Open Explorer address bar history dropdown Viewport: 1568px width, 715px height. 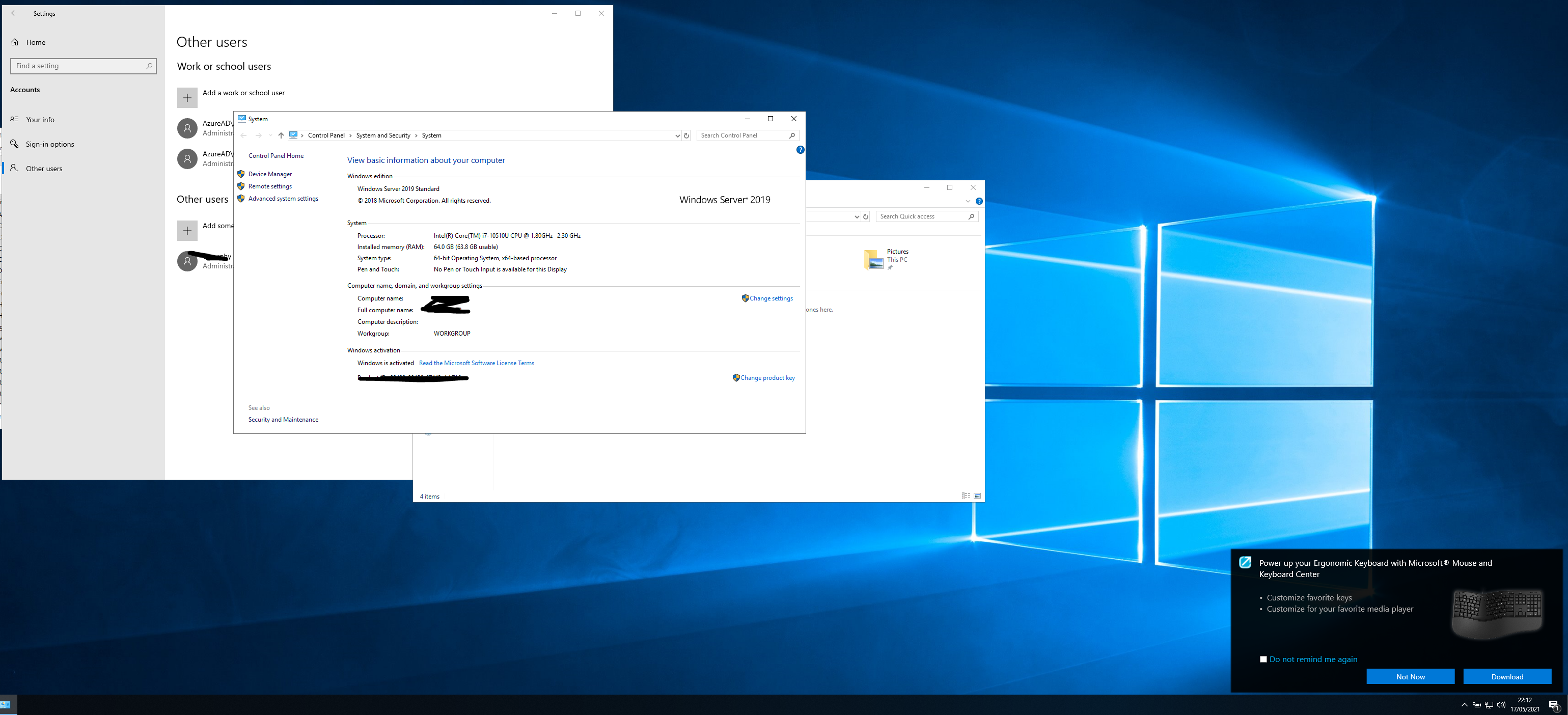(x=857, y=216)
